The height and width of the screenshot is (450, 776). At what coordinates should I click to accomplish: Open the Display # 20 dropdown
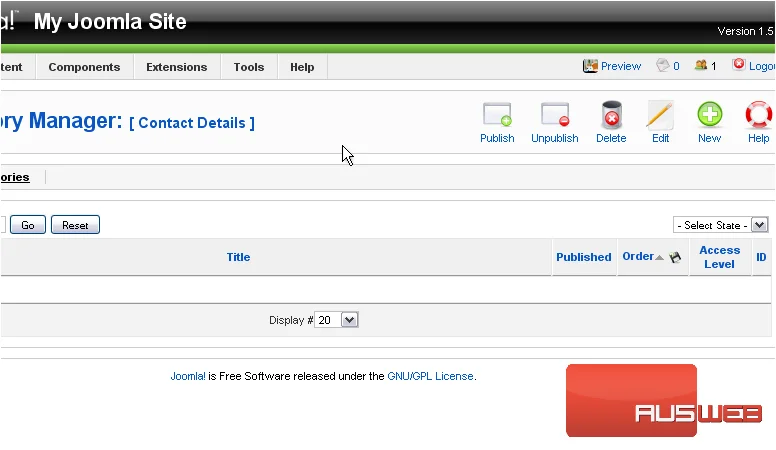pyautogui.click(x=337, y=320)
